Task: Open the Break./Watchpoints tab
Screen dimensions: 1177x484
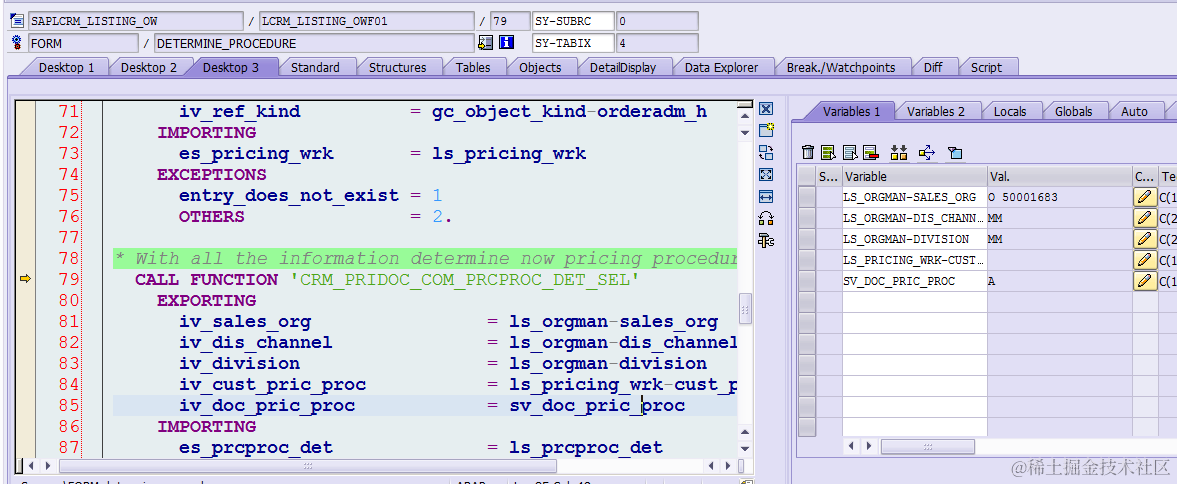Action: pyautogui.click(x=841, y=68)
